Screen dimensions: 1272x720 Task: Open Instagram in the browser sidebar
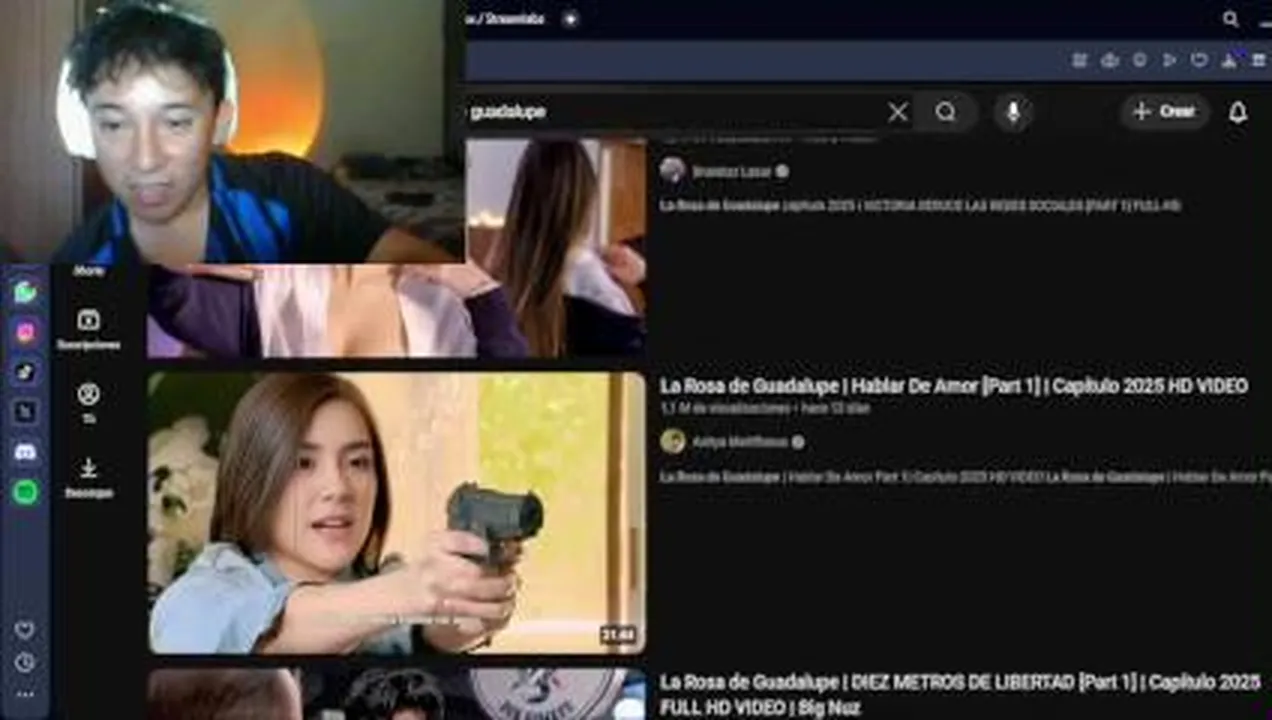click(25, 332)
